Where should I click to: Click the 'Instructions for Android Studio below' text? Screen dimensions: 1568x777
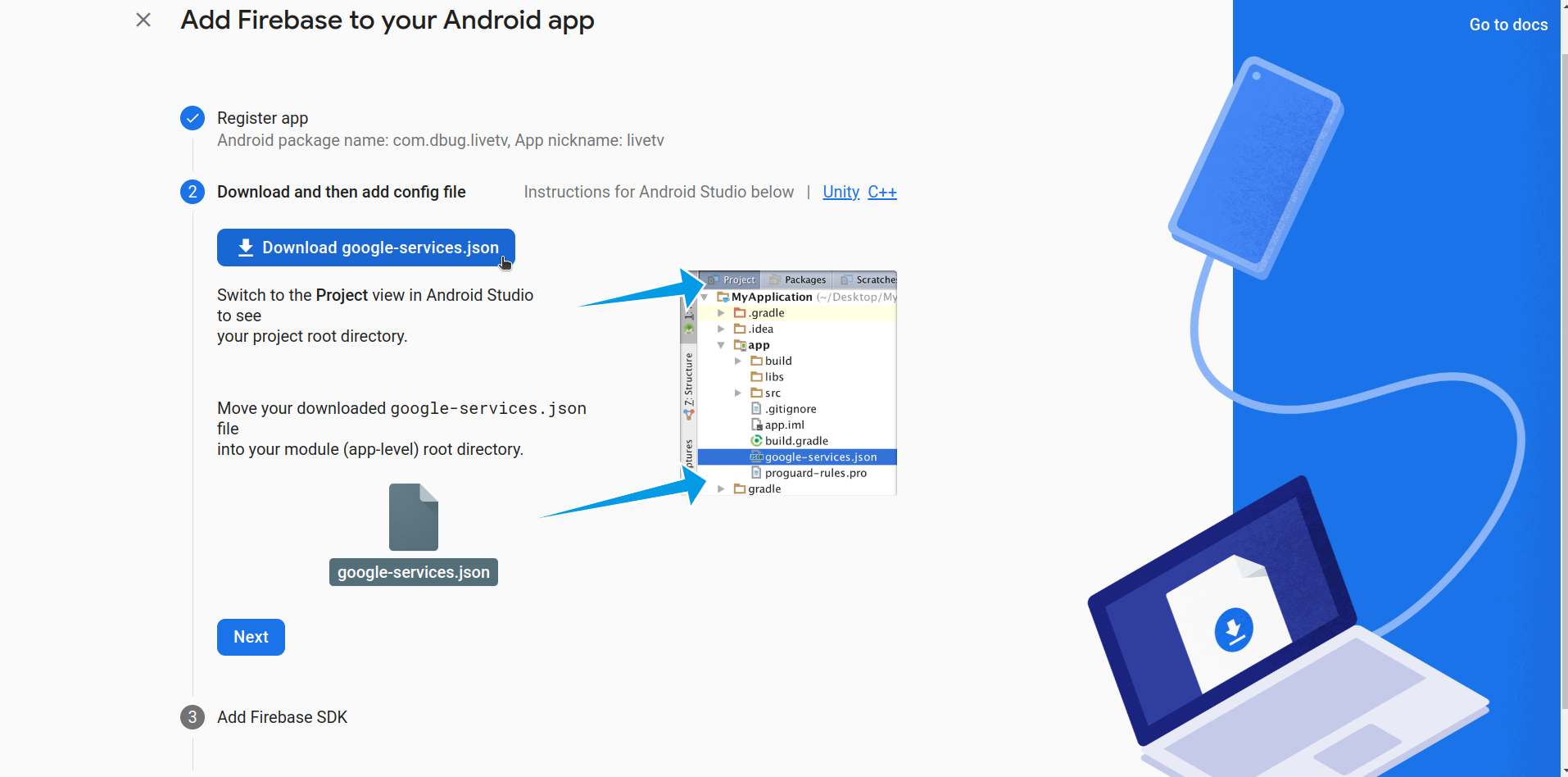(659, 192)
